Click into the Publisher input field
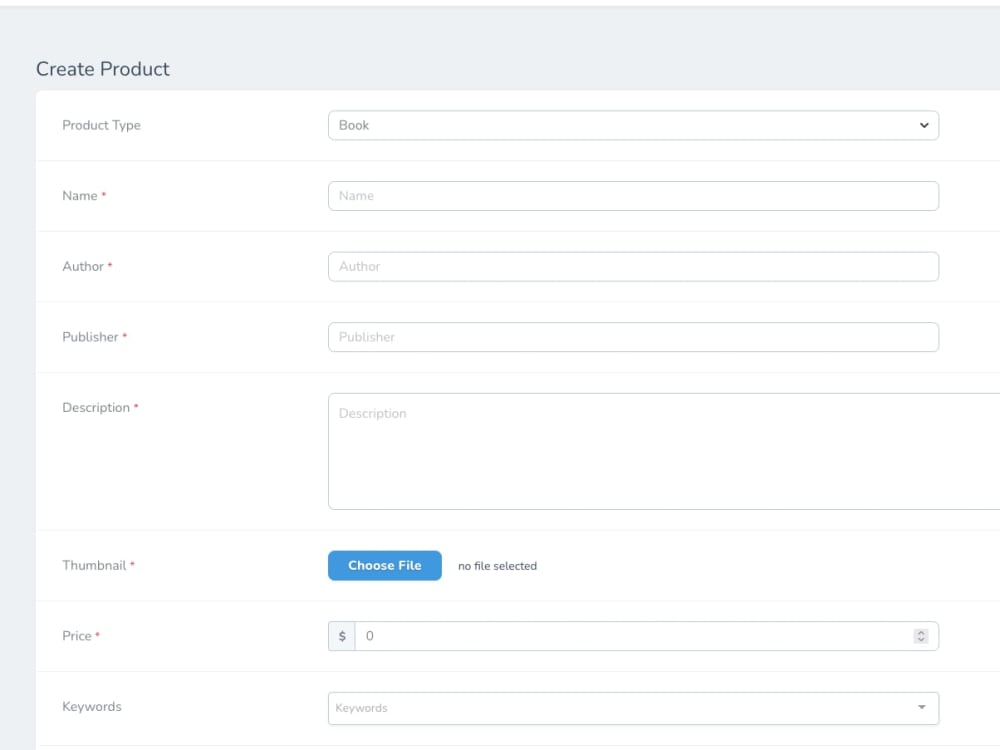Screen dimensions: 1000x750 pos(632,337)
